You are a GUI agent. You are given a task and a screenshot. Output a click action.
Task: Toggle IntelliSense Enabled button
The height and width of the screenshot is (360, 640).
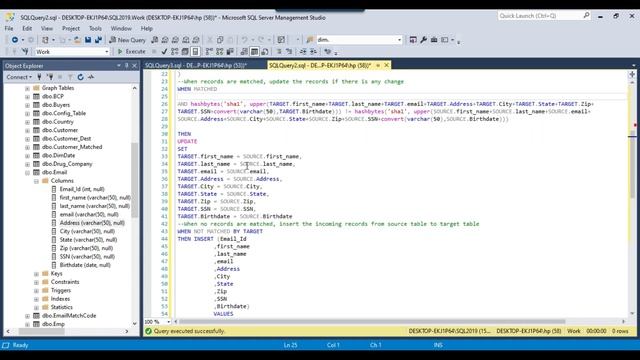(195, 51)
